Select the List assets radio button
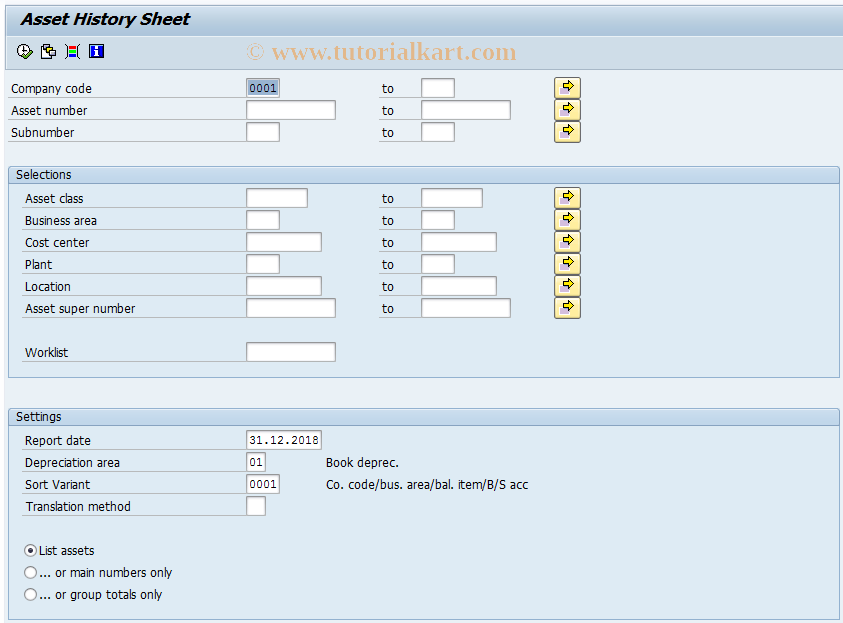843x623 pixels. pyautogui.click(x=31, y=550)
